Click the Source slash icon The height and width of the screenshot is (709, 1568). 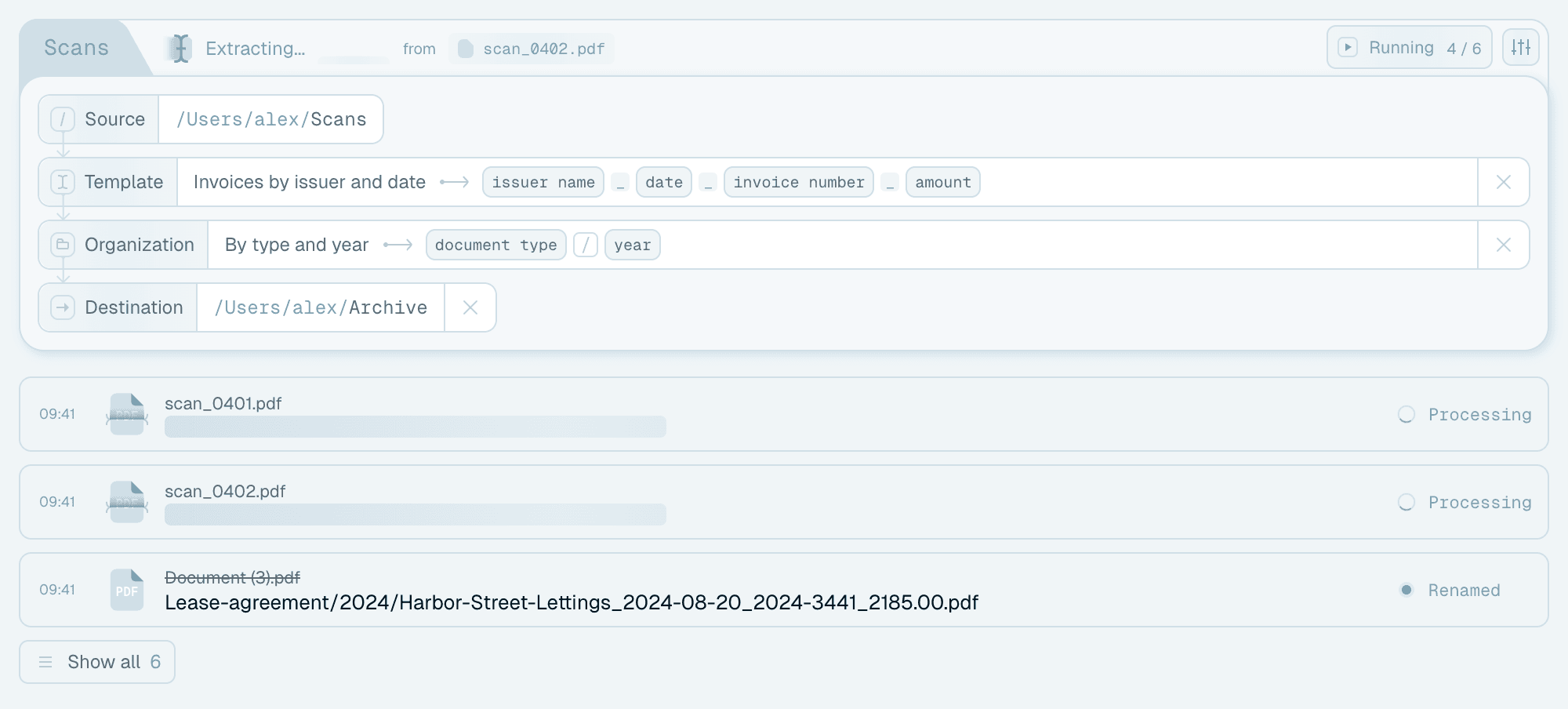[x=63, y=119]
